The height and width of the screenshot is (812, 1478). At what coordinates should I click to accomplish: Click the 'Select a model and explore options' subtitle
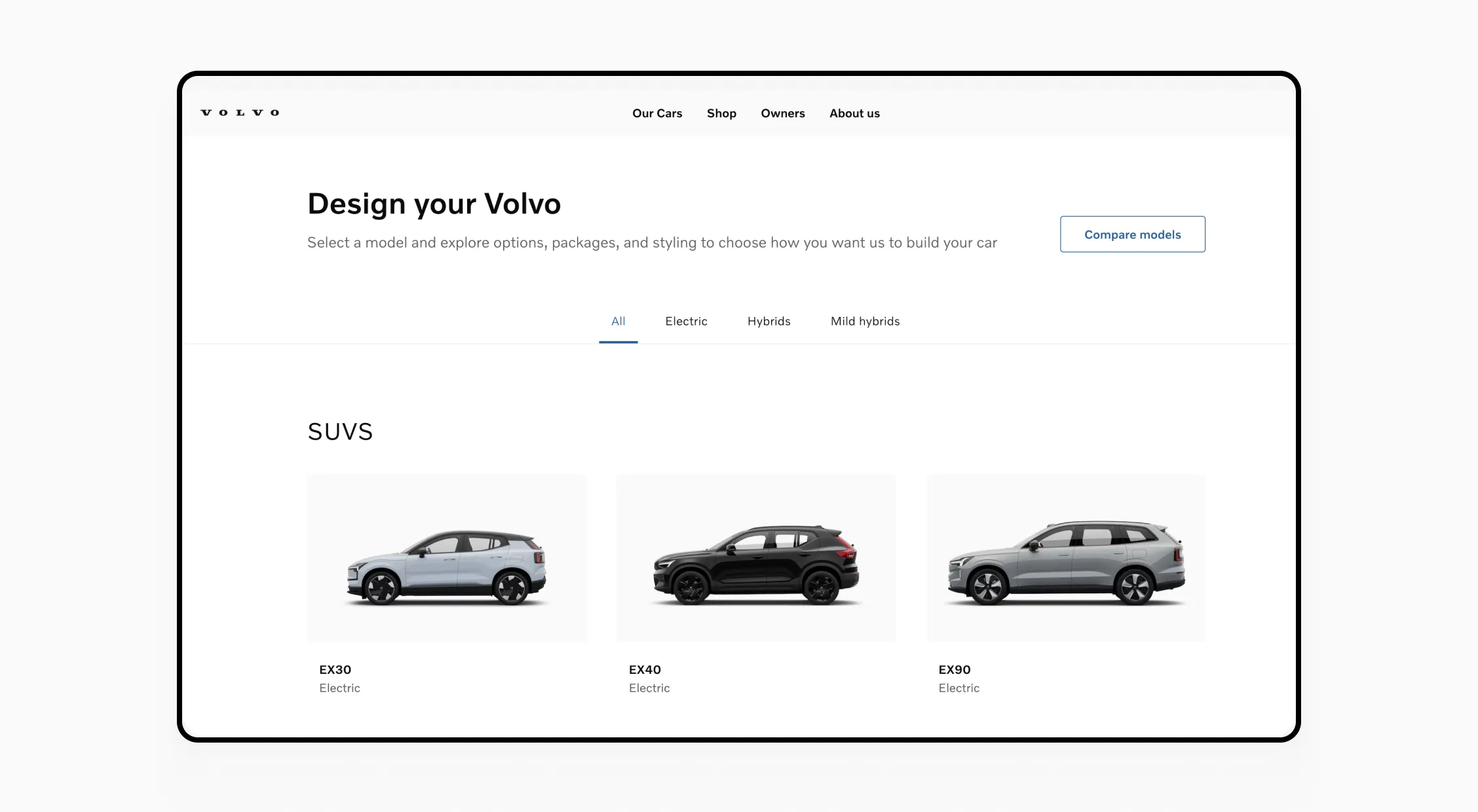tap(652, 243)
